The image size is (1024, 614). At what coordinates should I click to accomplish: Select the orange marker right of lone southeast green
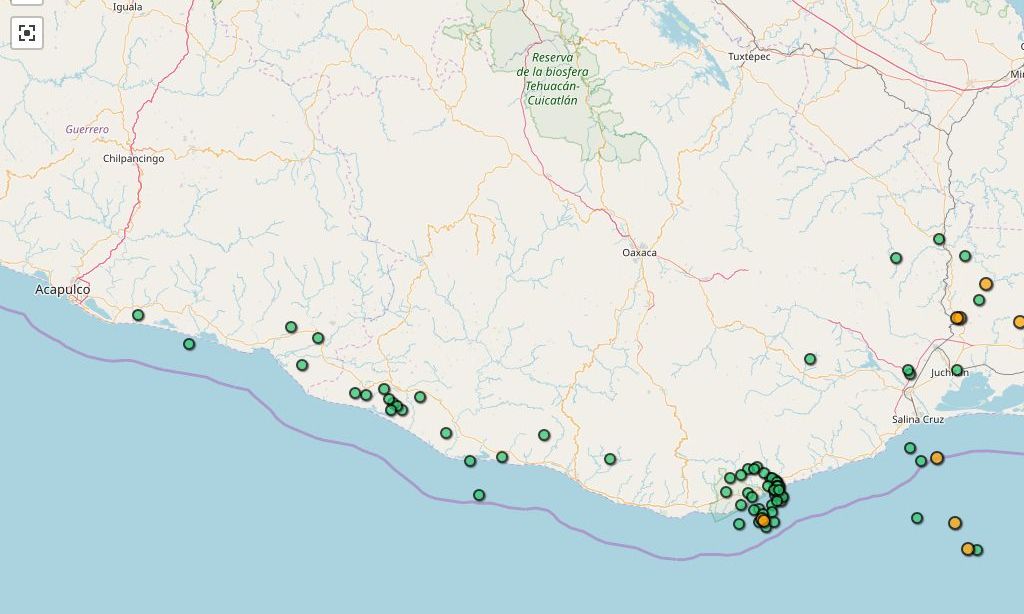(955, 523)
